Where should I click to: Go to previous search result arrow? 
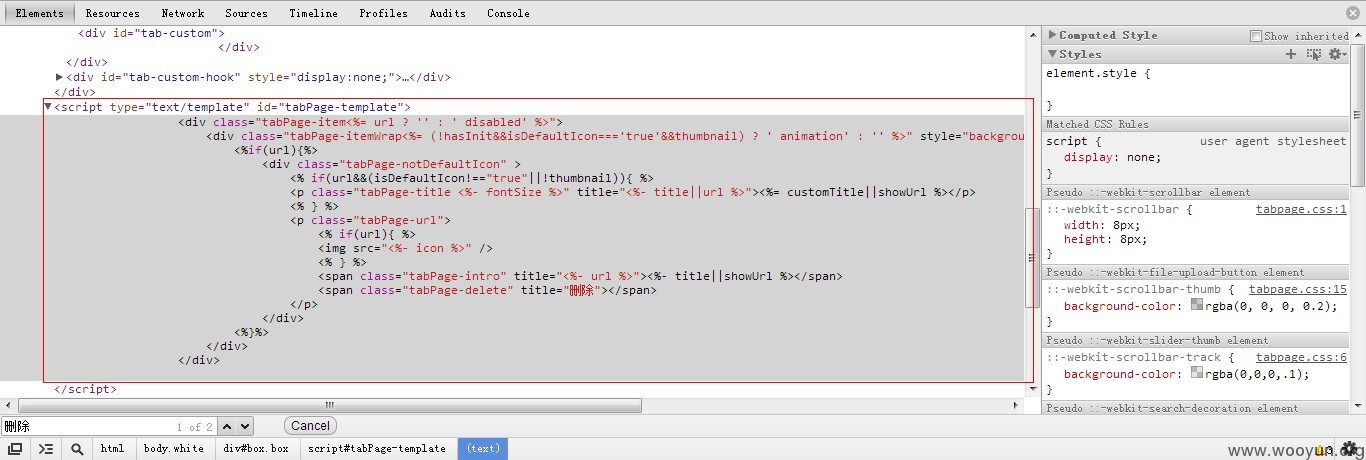(x=227, y=426)
